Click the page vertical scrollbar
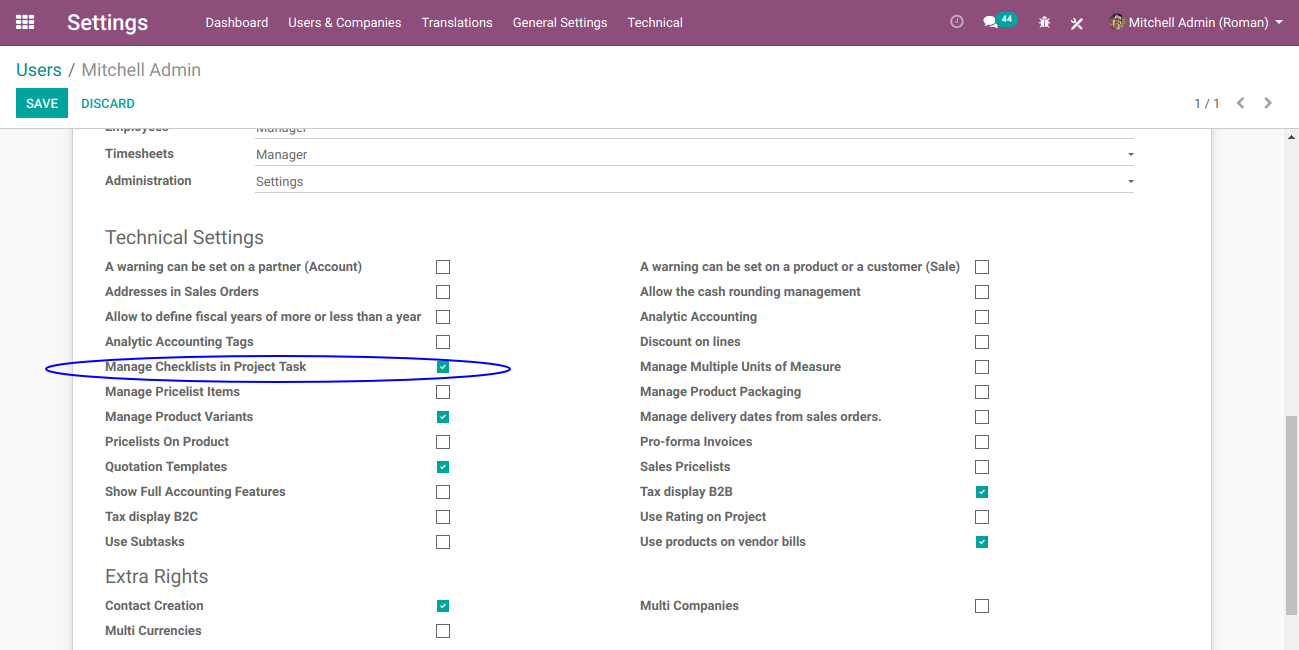Viewport: 1299px width, 650px height. pos(1291,515)
